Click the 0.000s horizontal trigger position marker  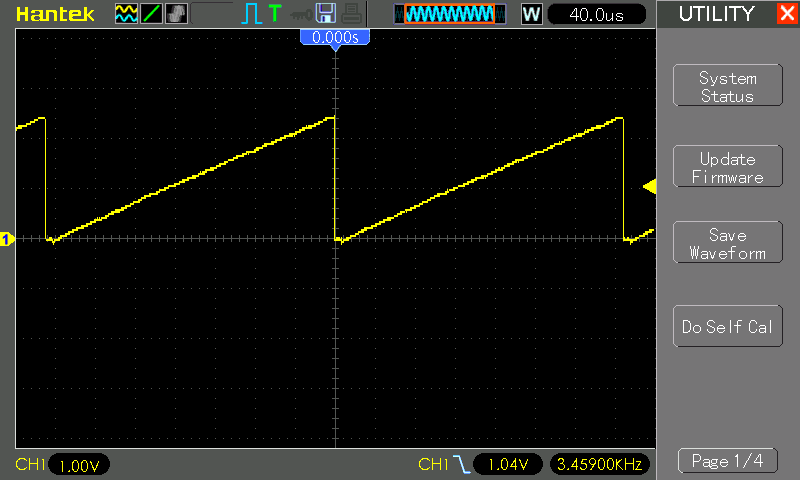[x=335, y=38]
